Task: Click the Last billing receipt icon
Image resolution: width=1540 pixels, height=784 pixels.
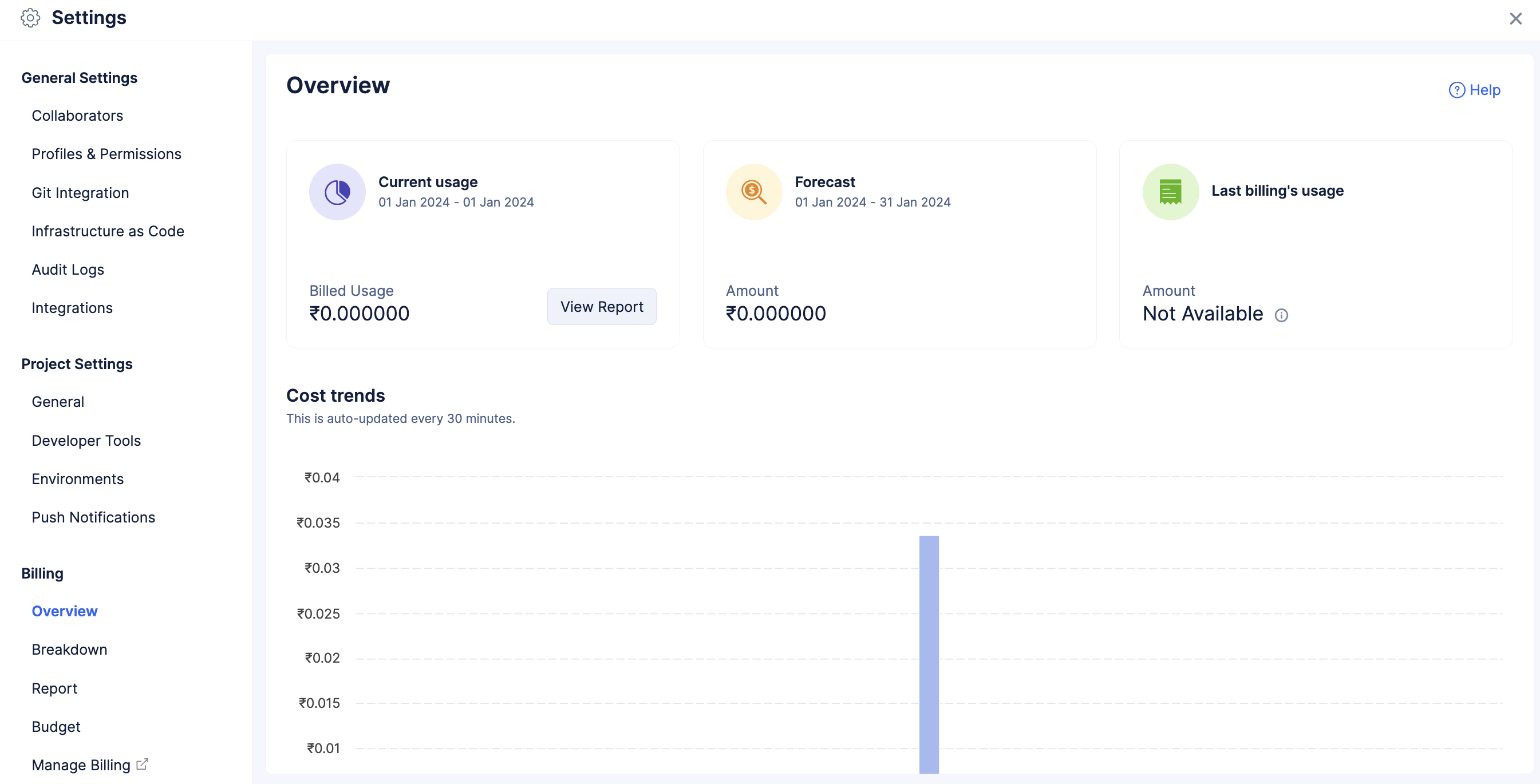Action: coord(1170,192)
